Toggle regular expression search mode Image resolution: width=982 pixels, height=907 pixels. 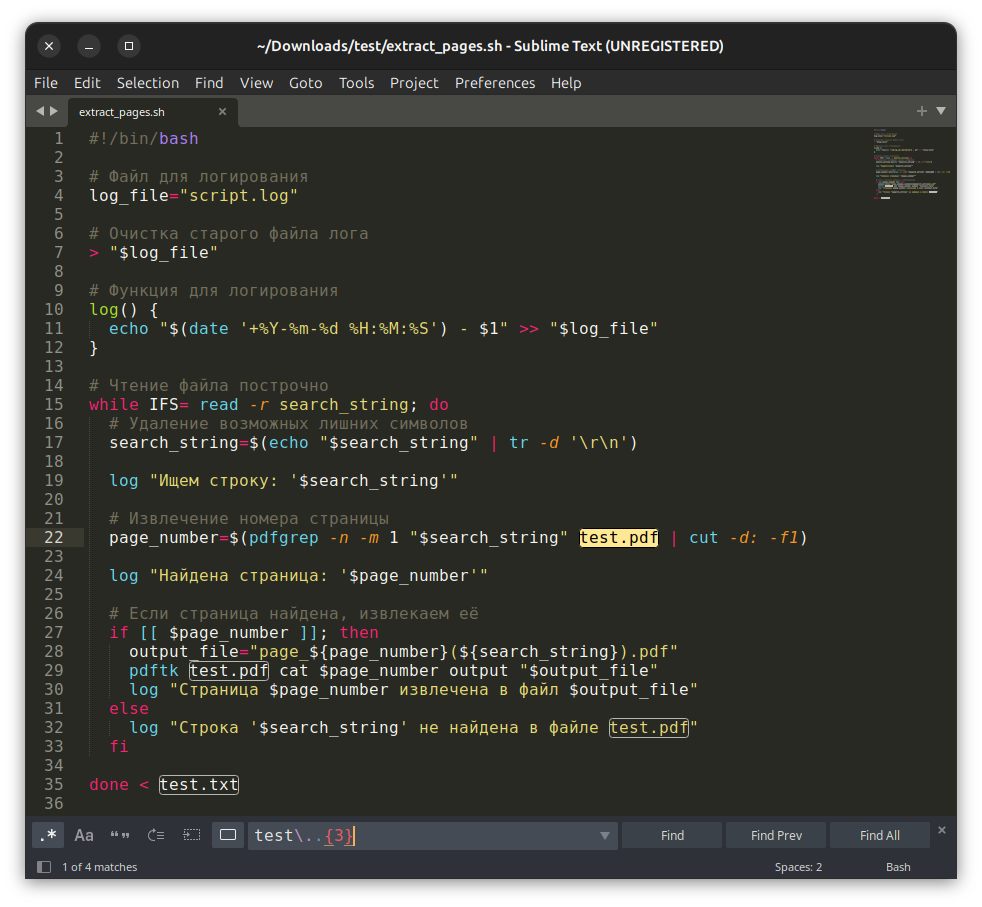[x=47, y=835]
